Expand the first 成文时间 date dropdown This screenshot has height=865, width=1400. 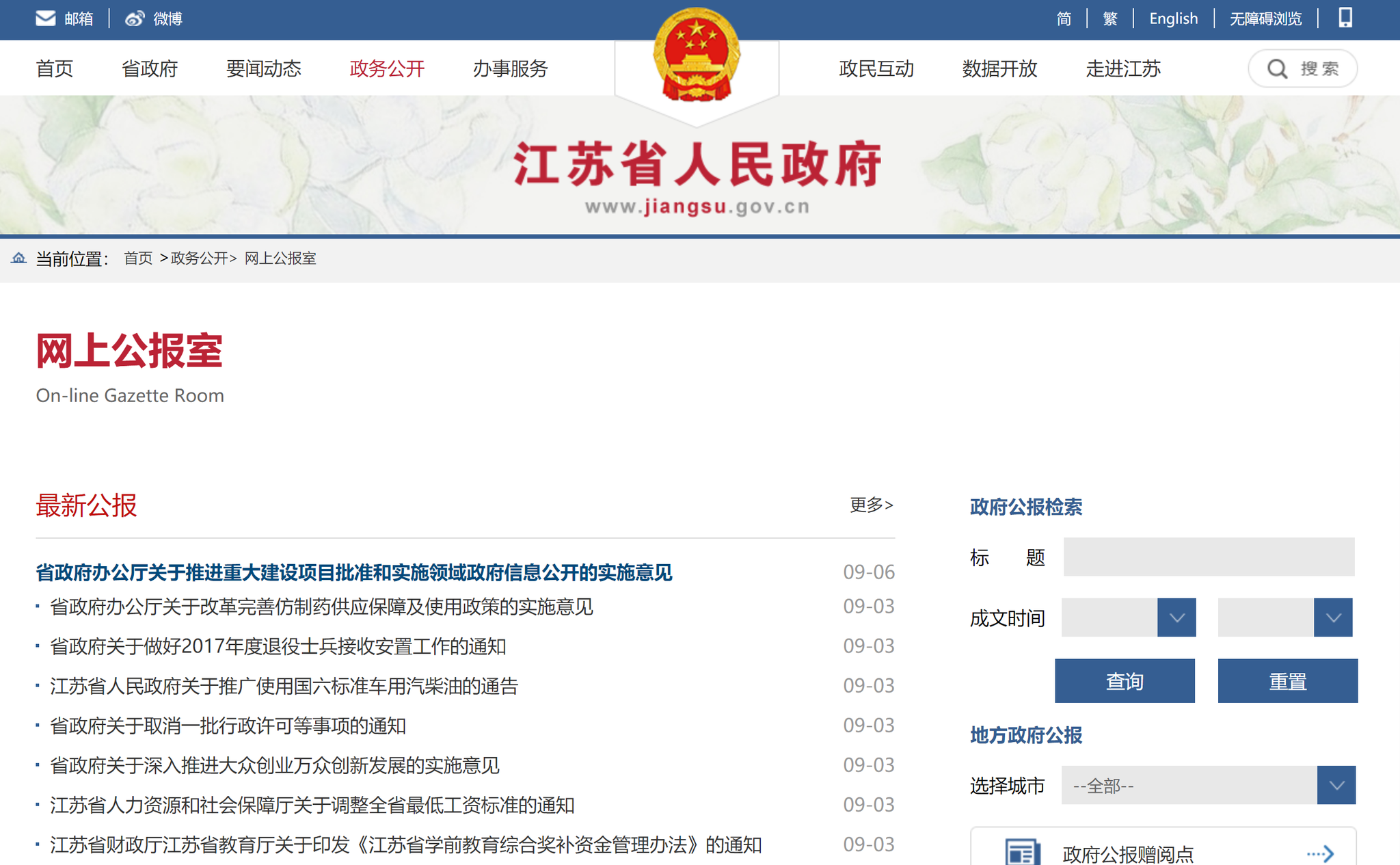[x=1176, y=617]
